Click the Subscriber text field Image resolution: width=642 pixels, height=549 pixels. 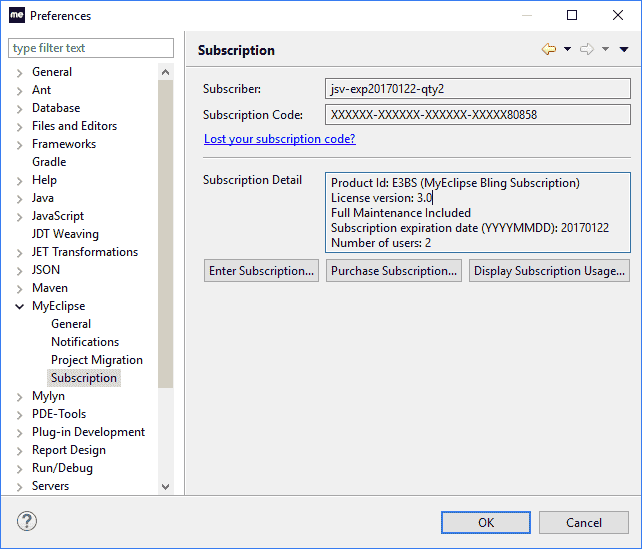478,89
